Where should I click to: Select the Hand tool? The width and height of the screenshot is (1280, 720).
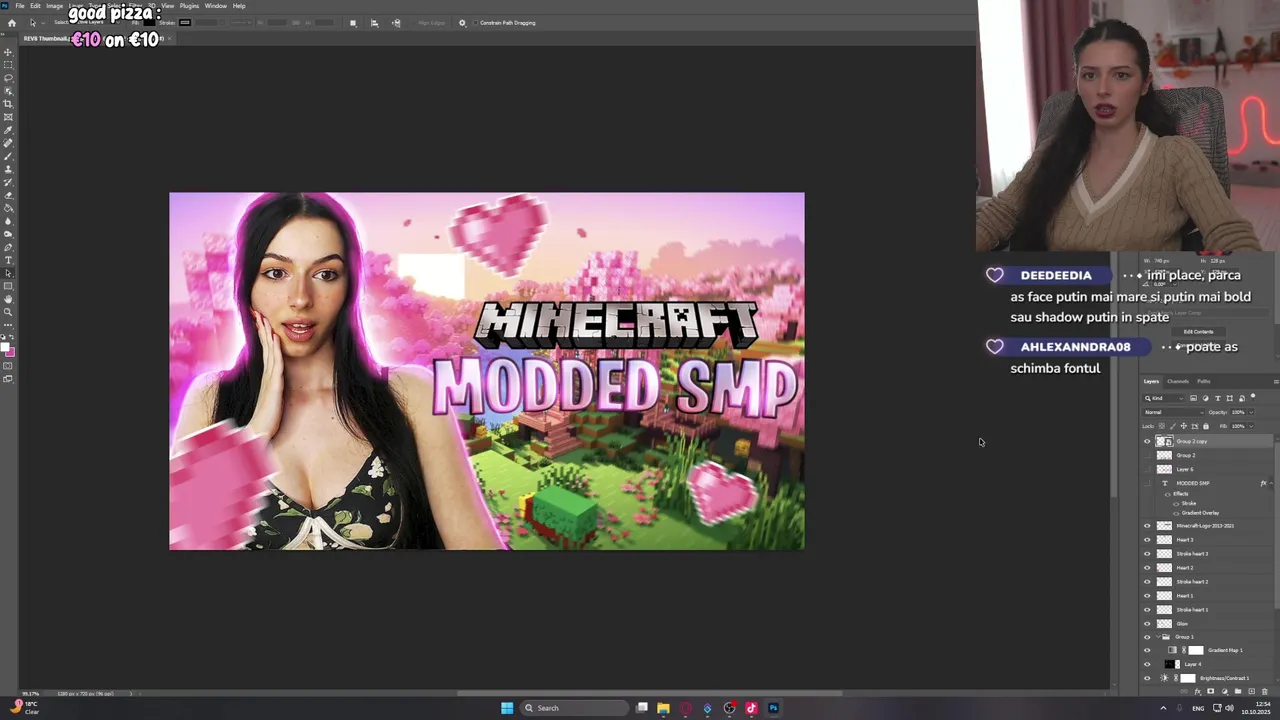pos(8,299)
